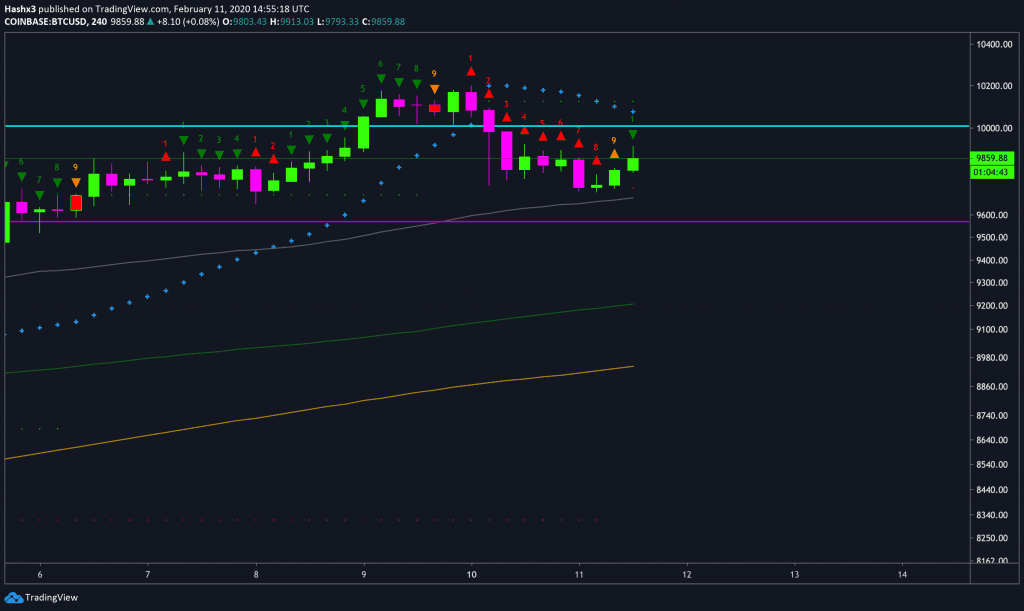The width and height of the screenshot is (1024, 611).
Task: Select the COINBASE:BTCUSD symbol label
Action: tap(44, 22)
